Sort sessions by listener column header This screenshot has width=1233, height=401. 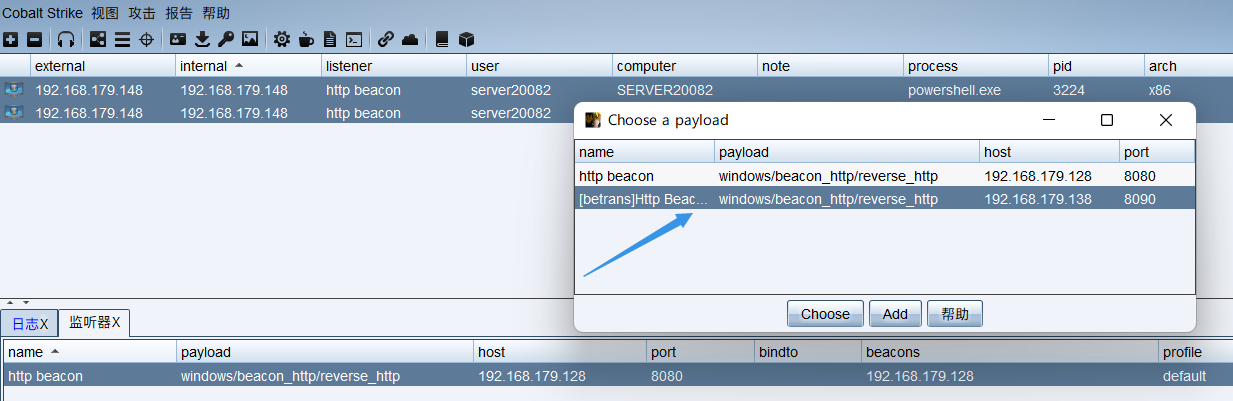pos(394,66)
